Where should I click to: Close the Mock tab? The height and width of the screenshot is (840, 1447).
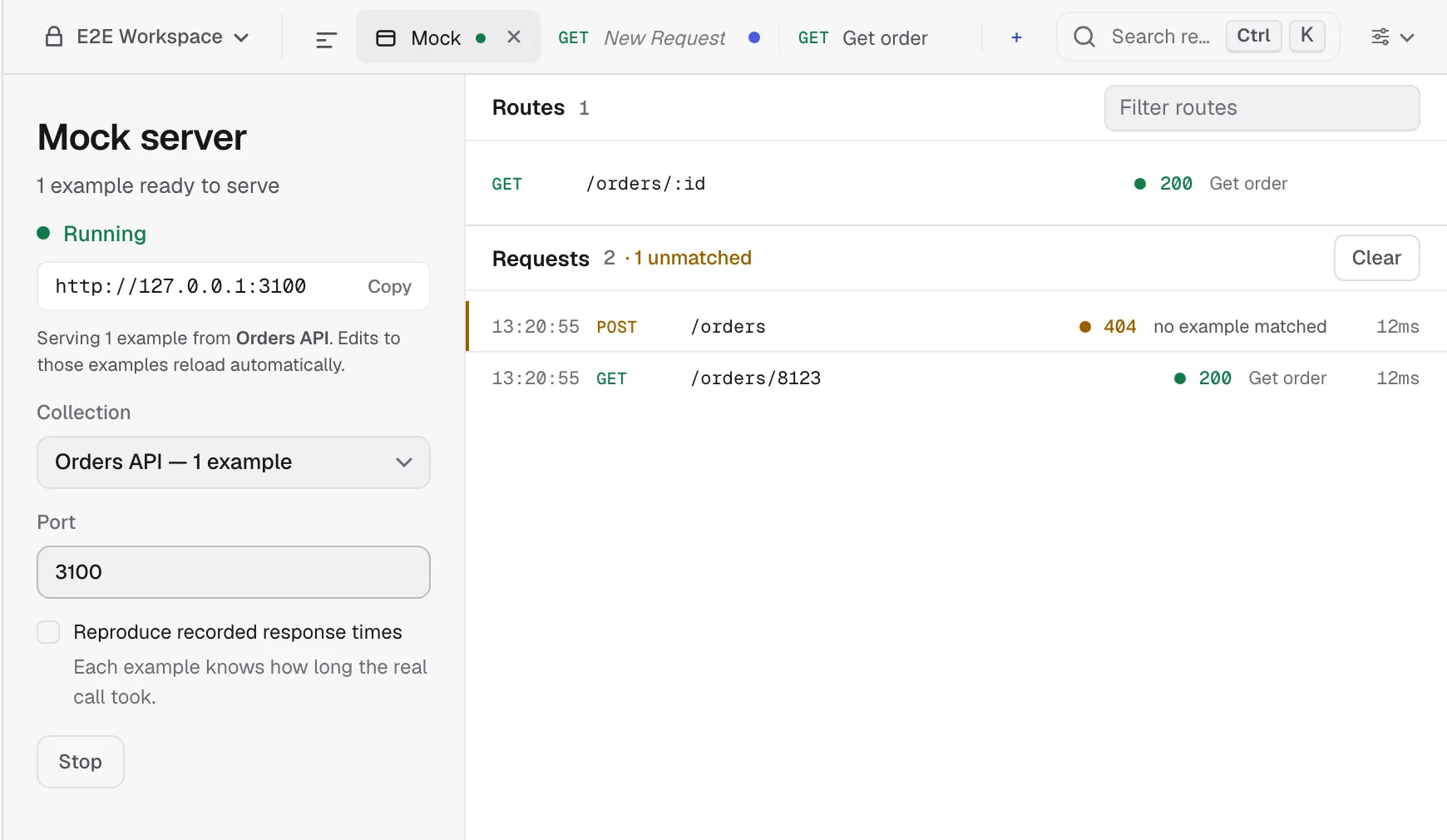click(x=514, y=37)
